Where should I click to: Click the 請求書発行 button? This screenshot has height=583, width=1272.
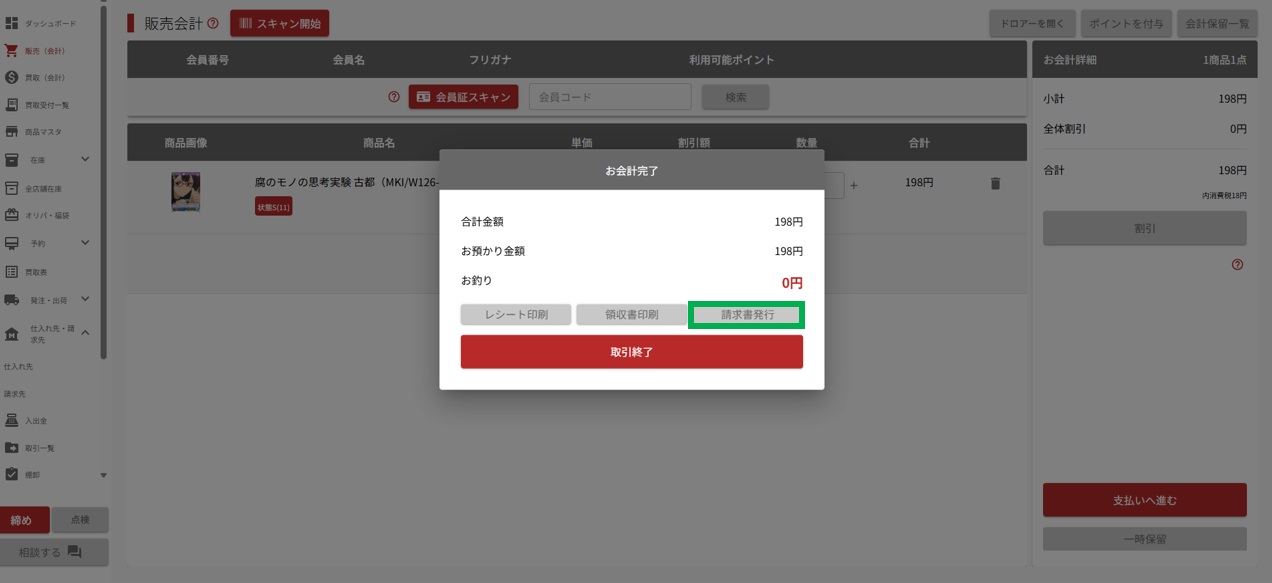click(x=747, y=315)
